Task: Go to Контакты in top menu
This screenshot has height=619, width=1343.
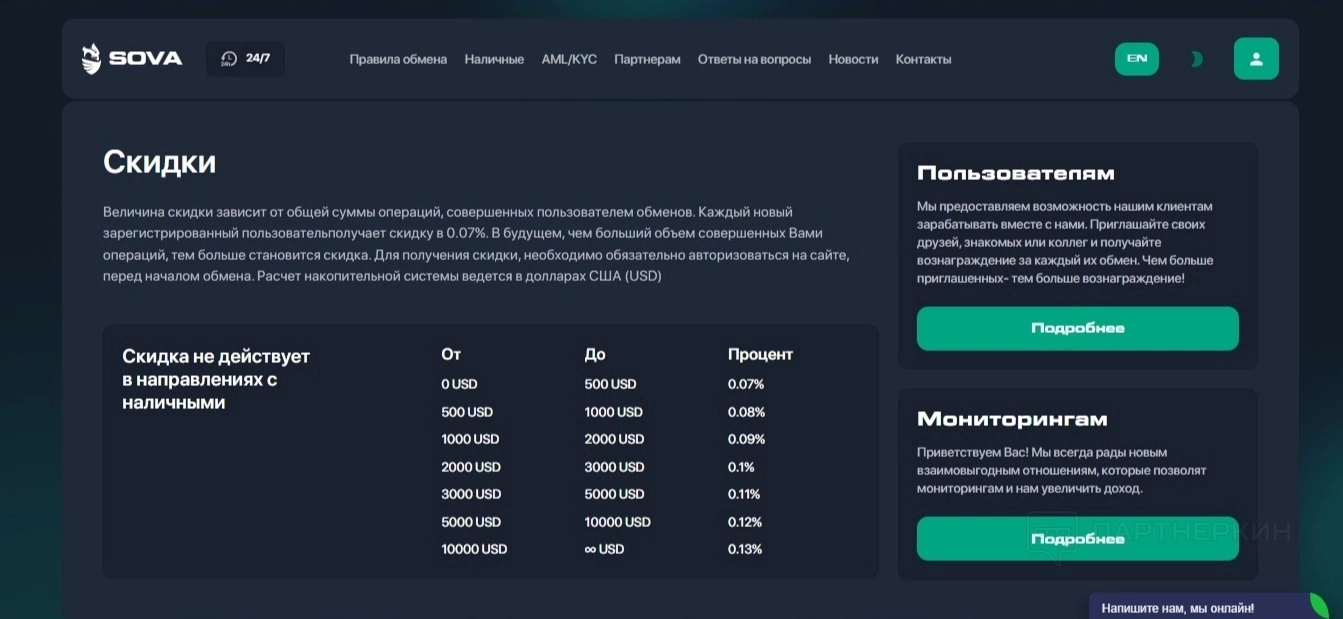Action: point(923,59)
